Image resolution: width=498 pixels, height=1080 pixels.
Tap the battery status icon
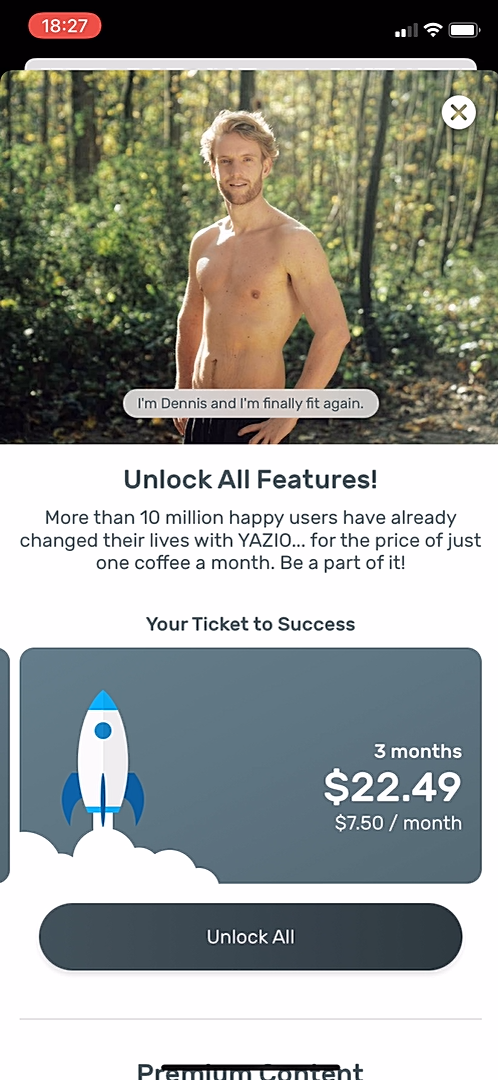(x=464, y=30)
